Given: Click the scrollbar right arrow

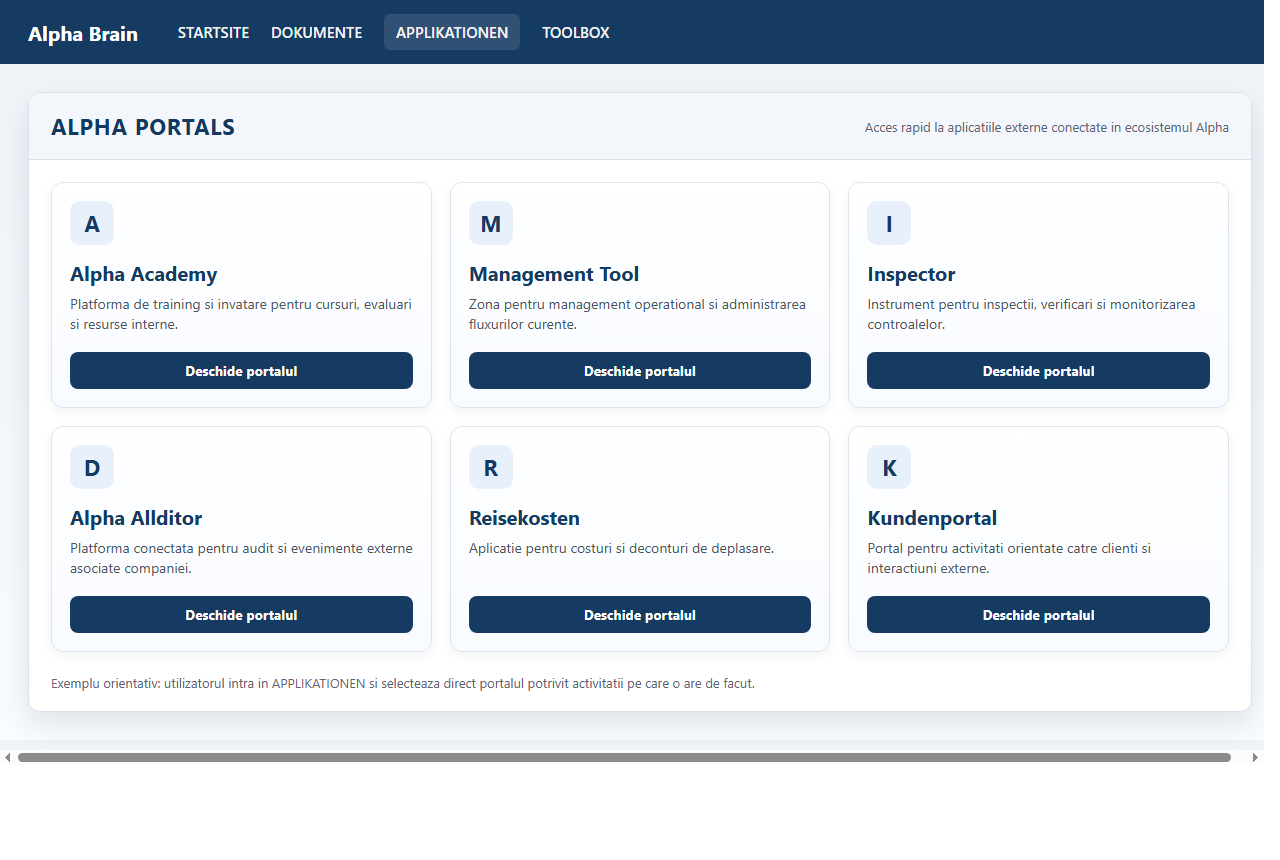Looking at the screenshot, I should [1256, 757].
